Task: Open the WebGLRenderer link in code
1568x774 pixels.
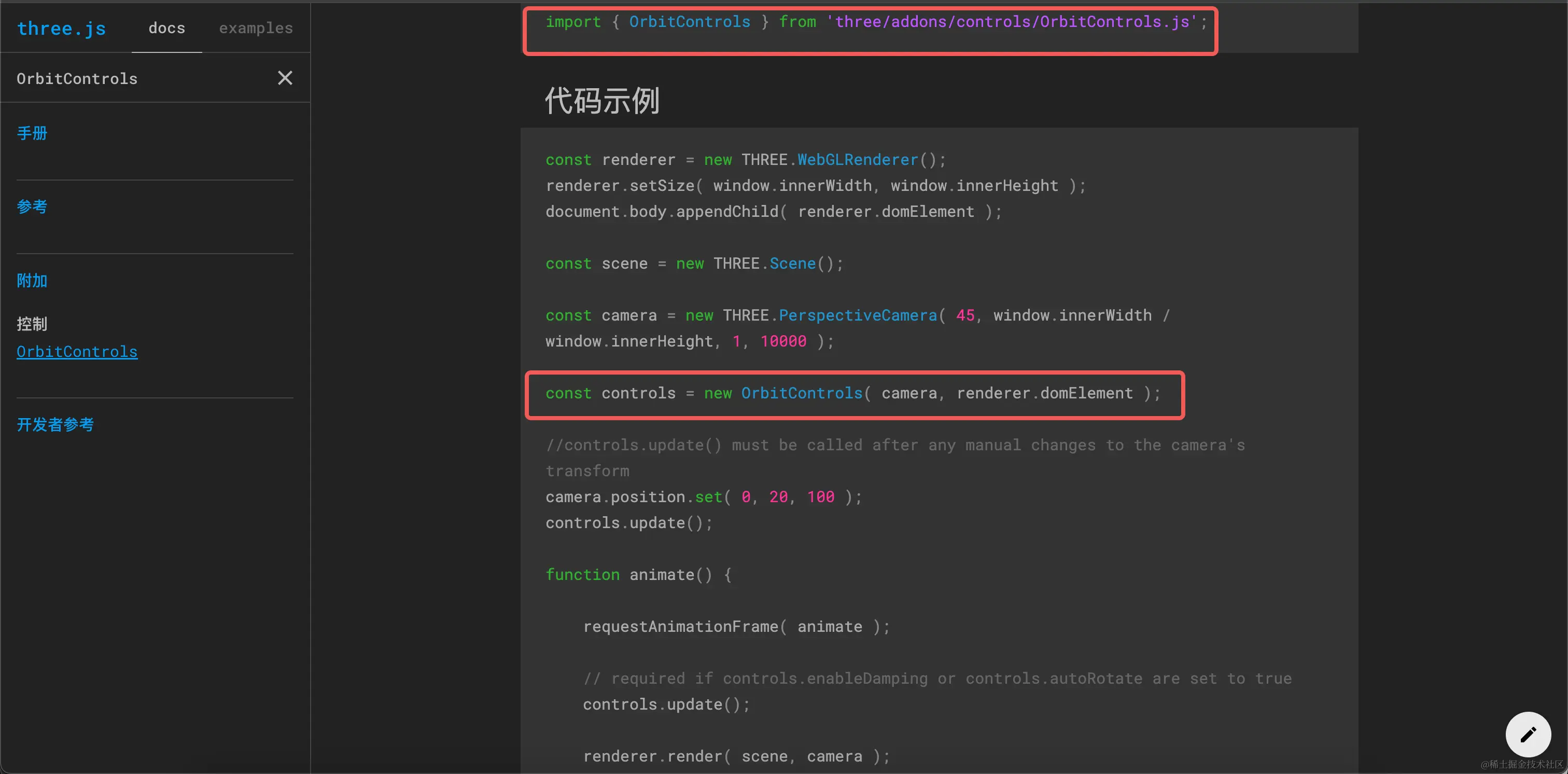Action: [x=857, y=160]
